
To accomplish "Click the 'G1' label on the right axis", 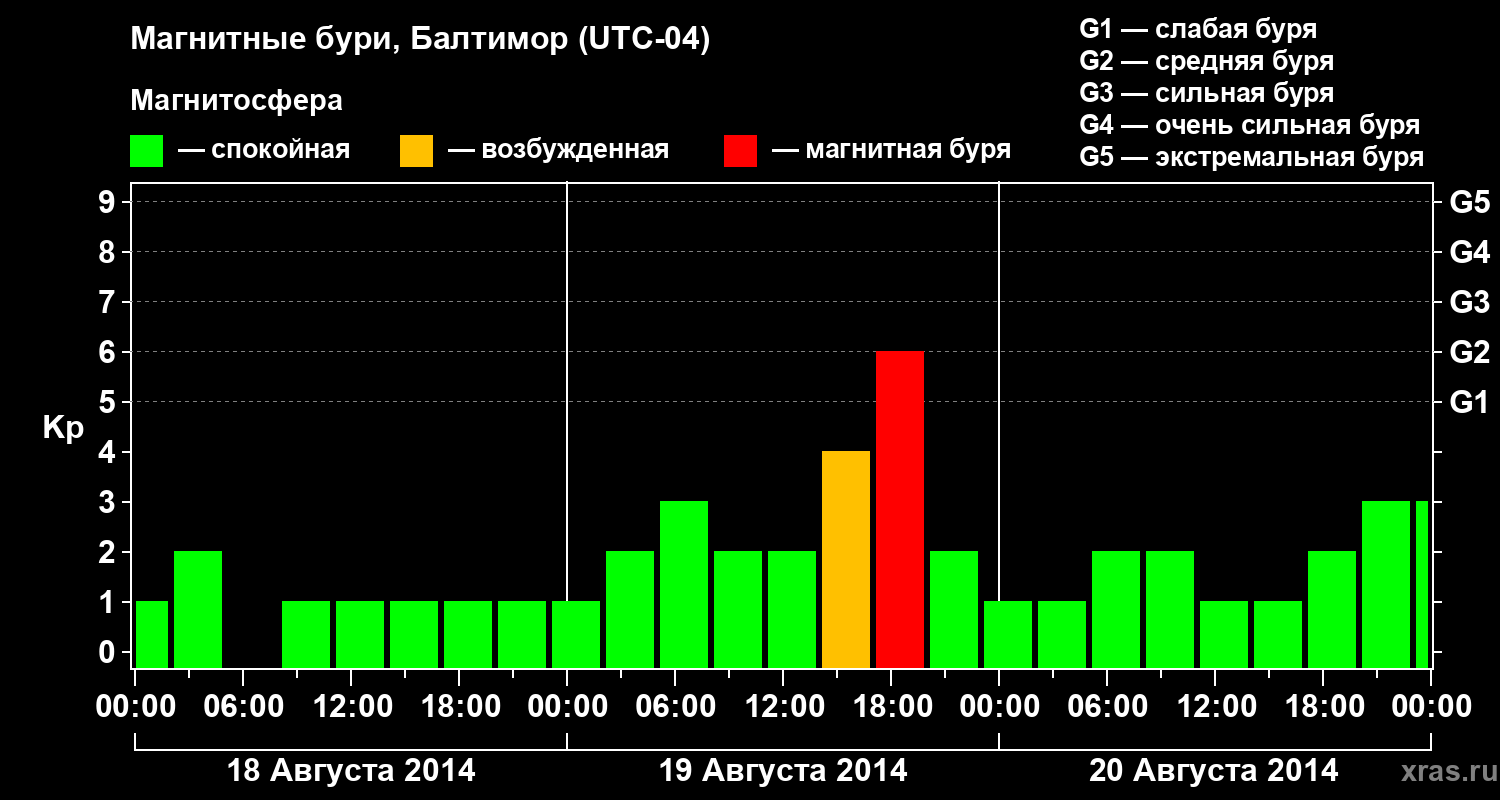I will click(x=1470, y=402).
